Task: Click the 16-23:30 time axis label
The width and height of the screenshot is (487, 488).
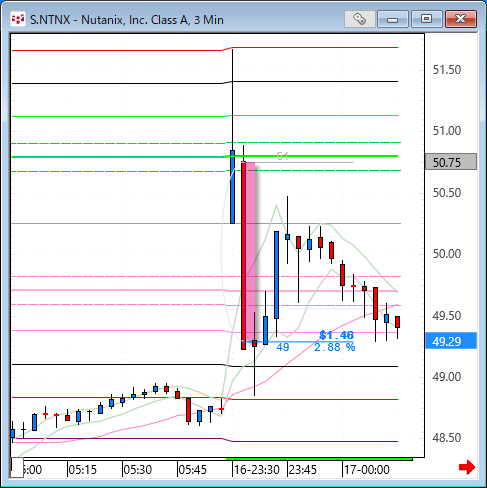Action: point(257,470)
